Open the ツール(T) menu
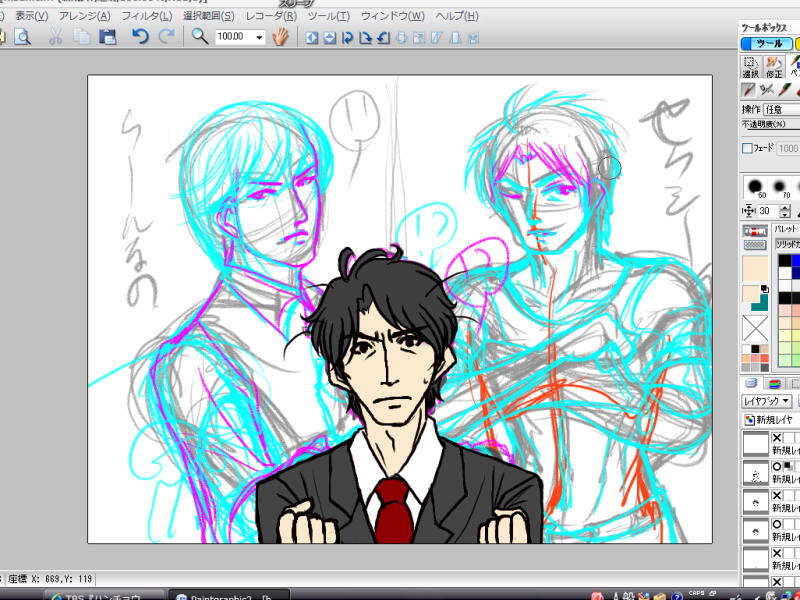Screen dimensions: 800x600 coord(329,16)
